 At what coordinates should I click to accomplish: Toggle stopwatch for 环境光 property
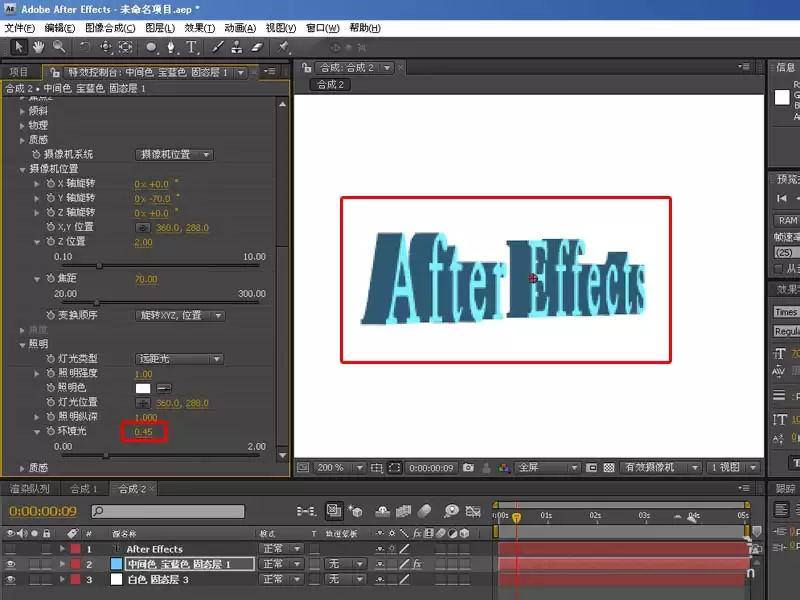pos(51,431)
